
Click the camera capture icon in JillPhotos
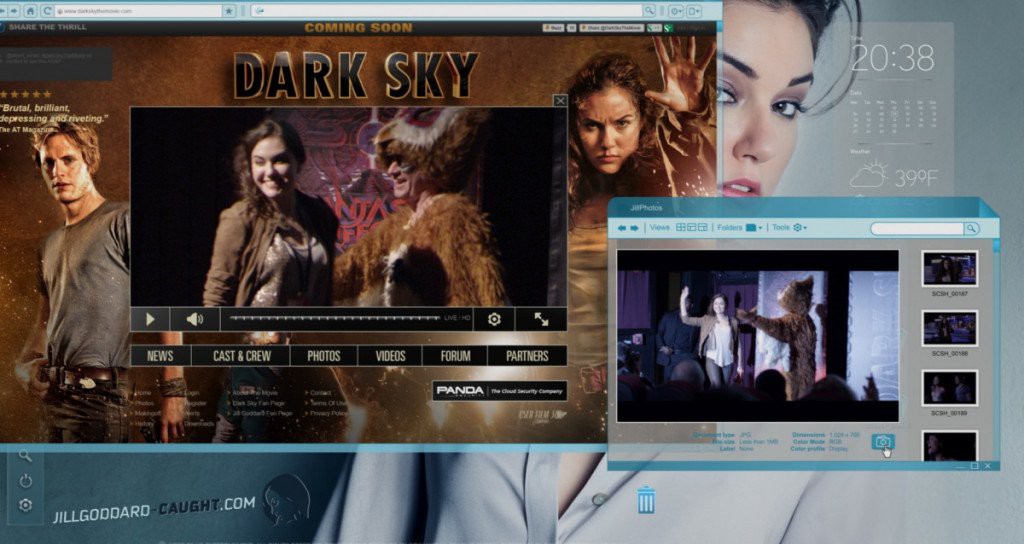click(883, 442)
